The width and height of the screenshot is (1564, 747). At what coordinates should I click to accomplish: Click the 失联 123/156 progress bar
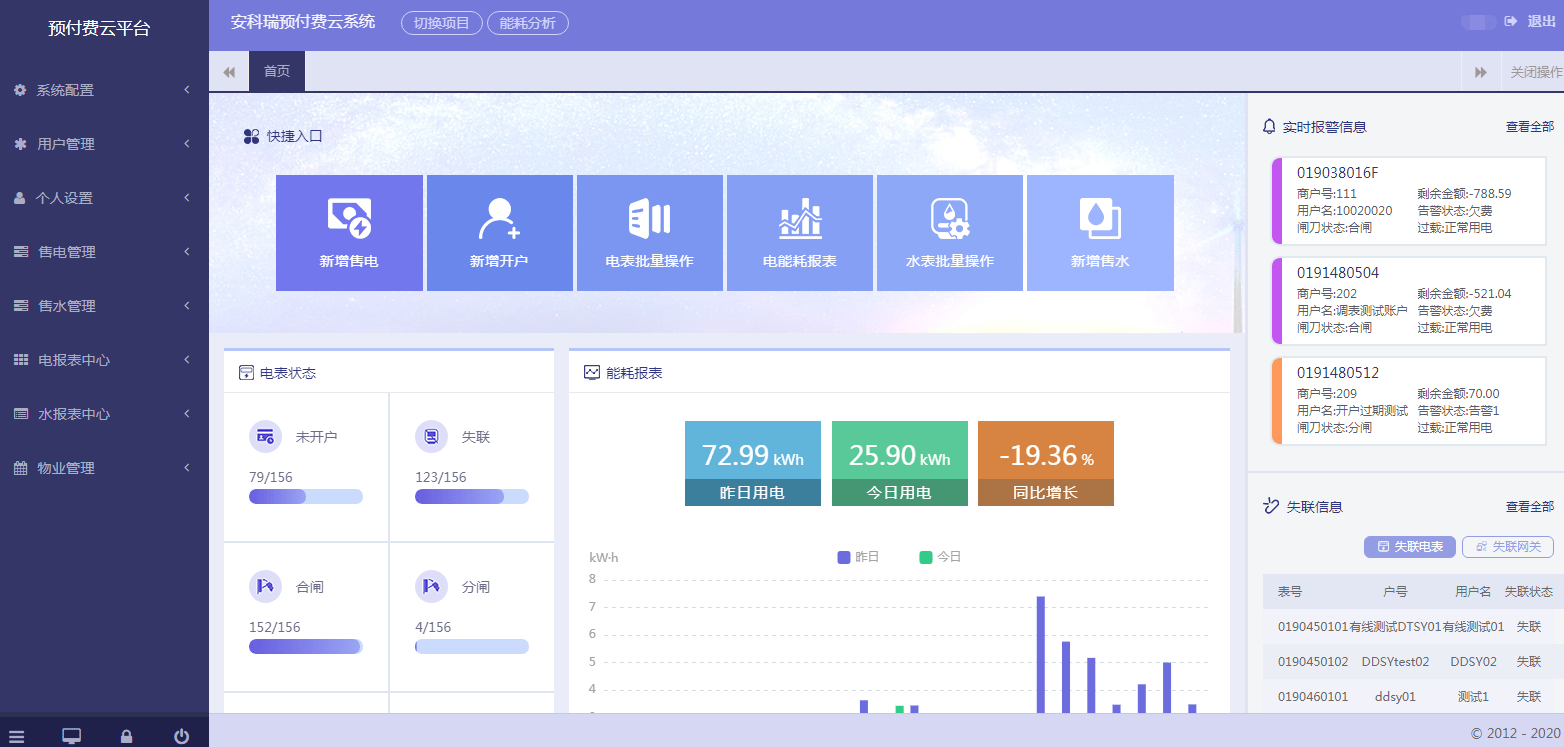472,497
